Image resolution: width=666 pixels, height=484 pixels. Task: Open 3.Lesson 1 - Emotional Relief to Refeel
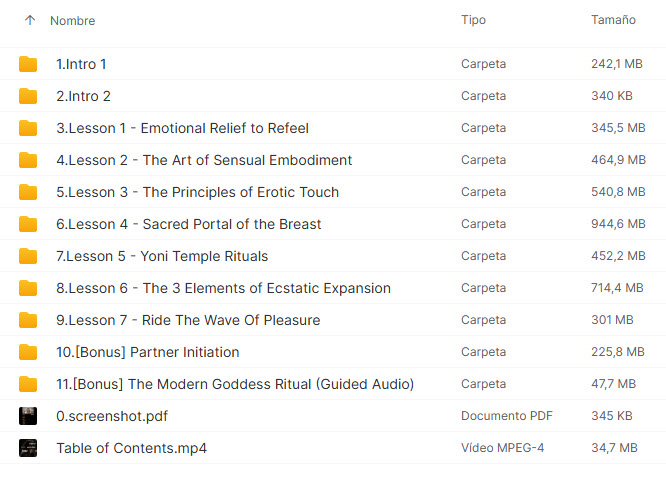(182, 128)
